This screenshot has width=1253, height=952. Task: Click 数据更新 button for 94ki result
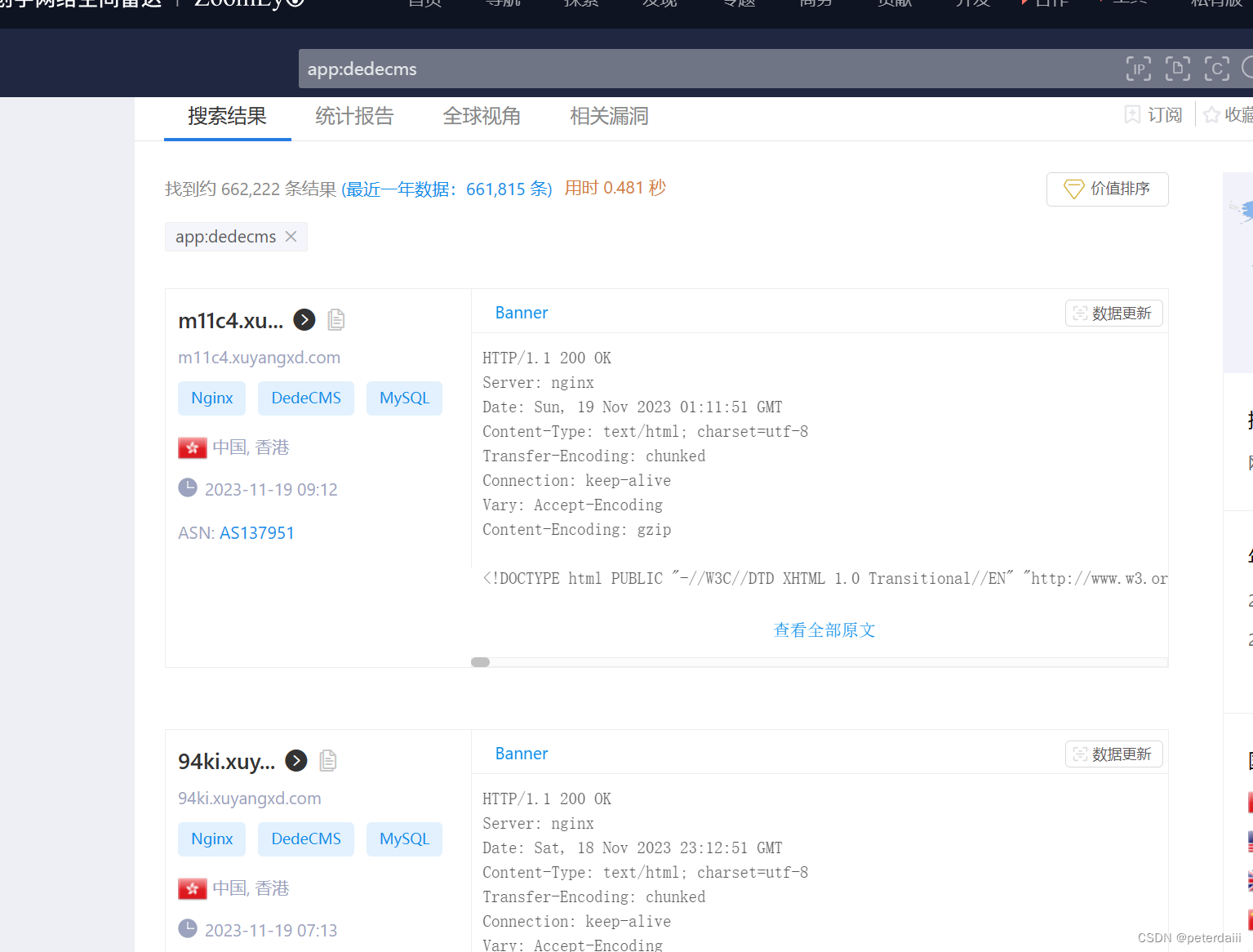coord(1113,754)
